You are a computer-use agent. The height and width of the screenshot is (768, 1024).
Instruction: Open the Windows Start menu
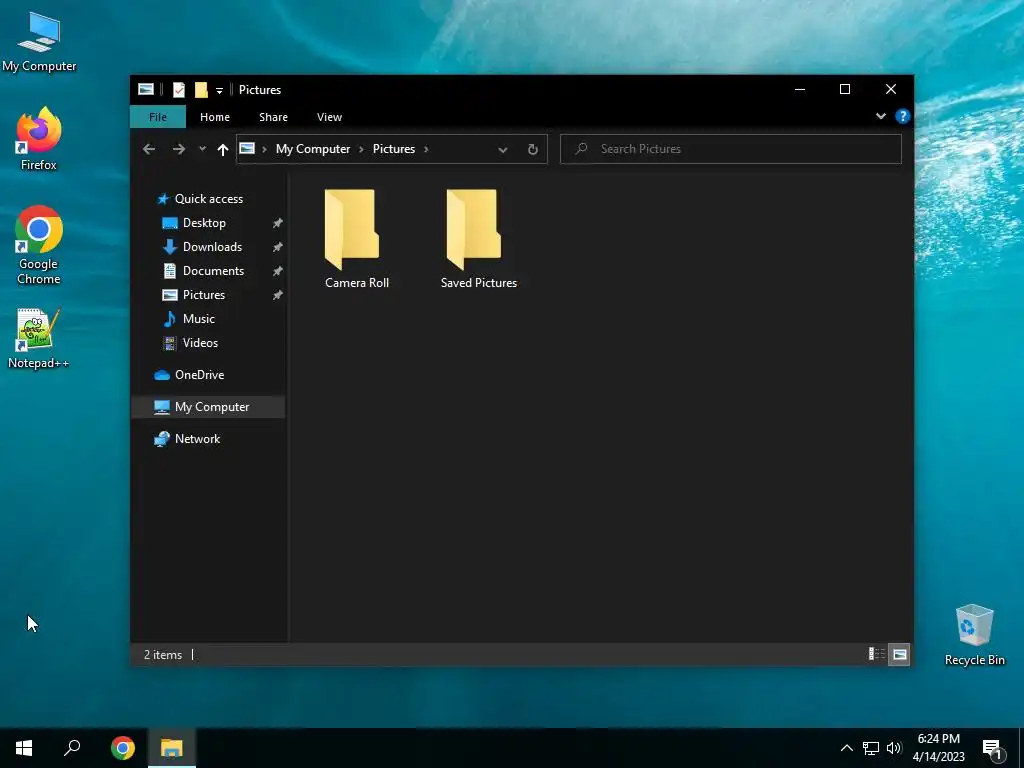[x=24, y=748]
